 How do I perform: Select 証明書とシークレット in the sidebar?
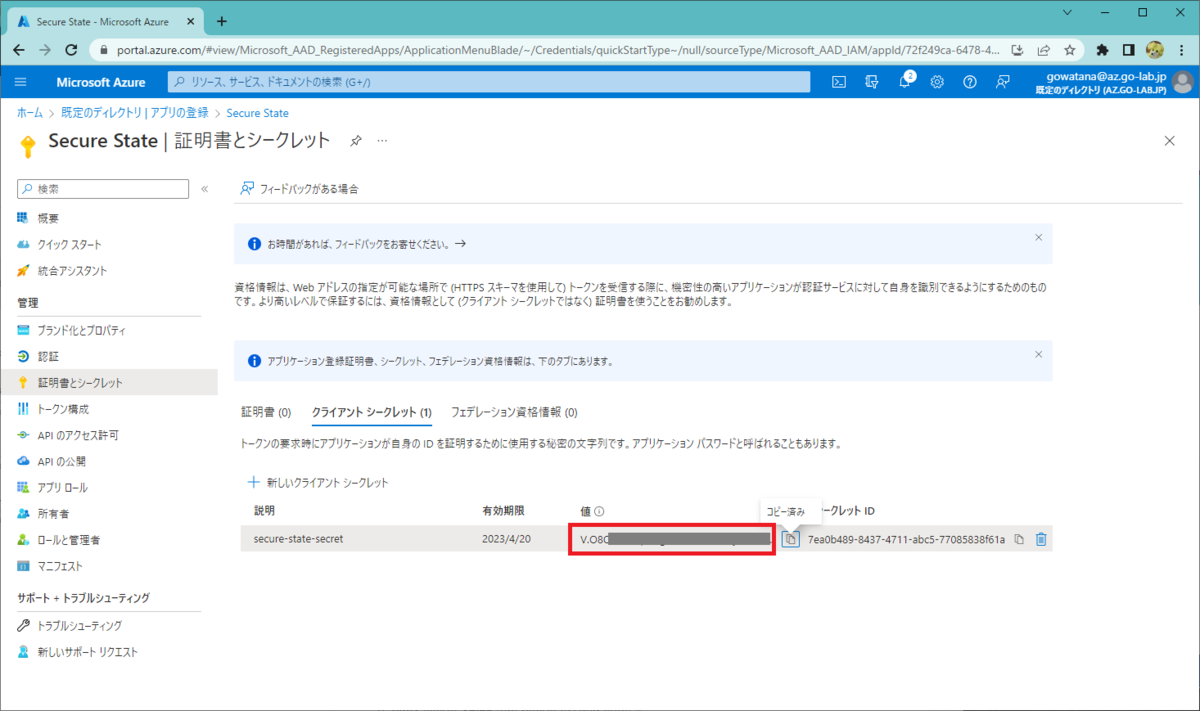109,382
